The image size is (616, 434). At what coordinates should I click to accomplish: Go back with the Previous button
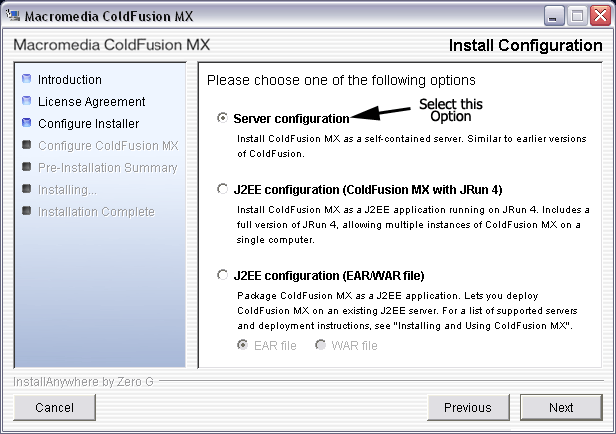coord(467,407)
